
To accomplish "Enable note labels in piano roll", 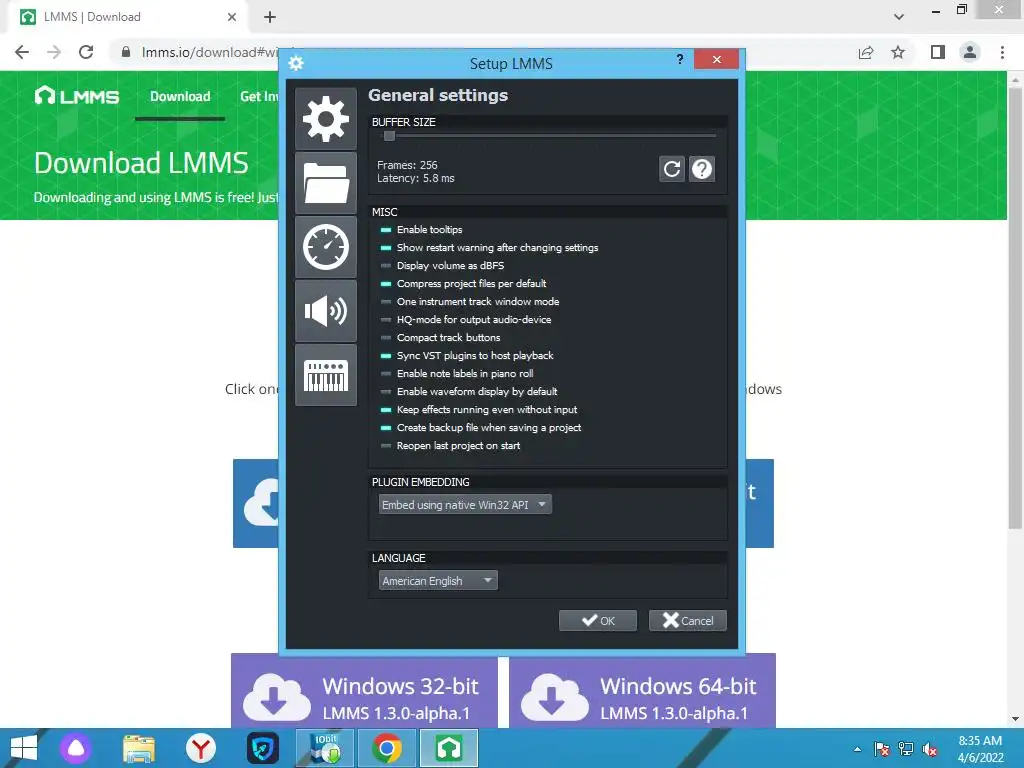I will click(x=457, y=374).
